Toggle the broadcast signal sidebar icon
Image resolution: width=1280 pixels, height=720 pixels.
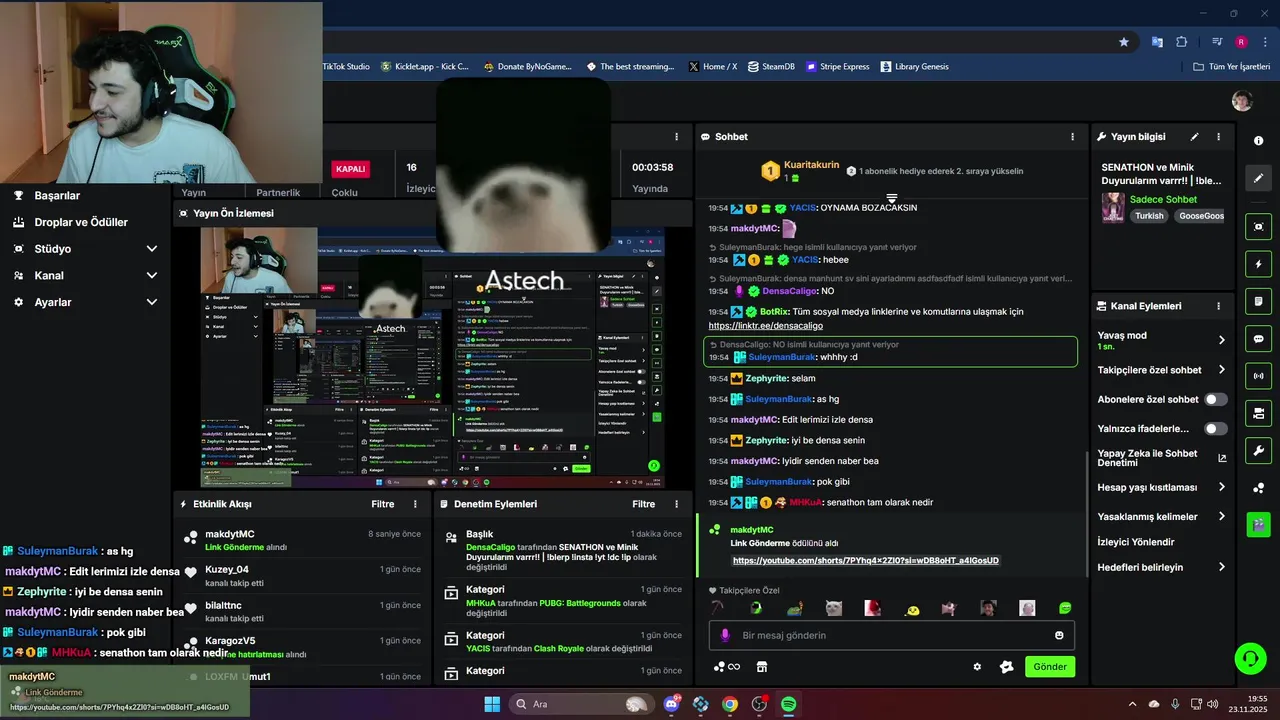pyautogui.click(x=1258, y=376)
